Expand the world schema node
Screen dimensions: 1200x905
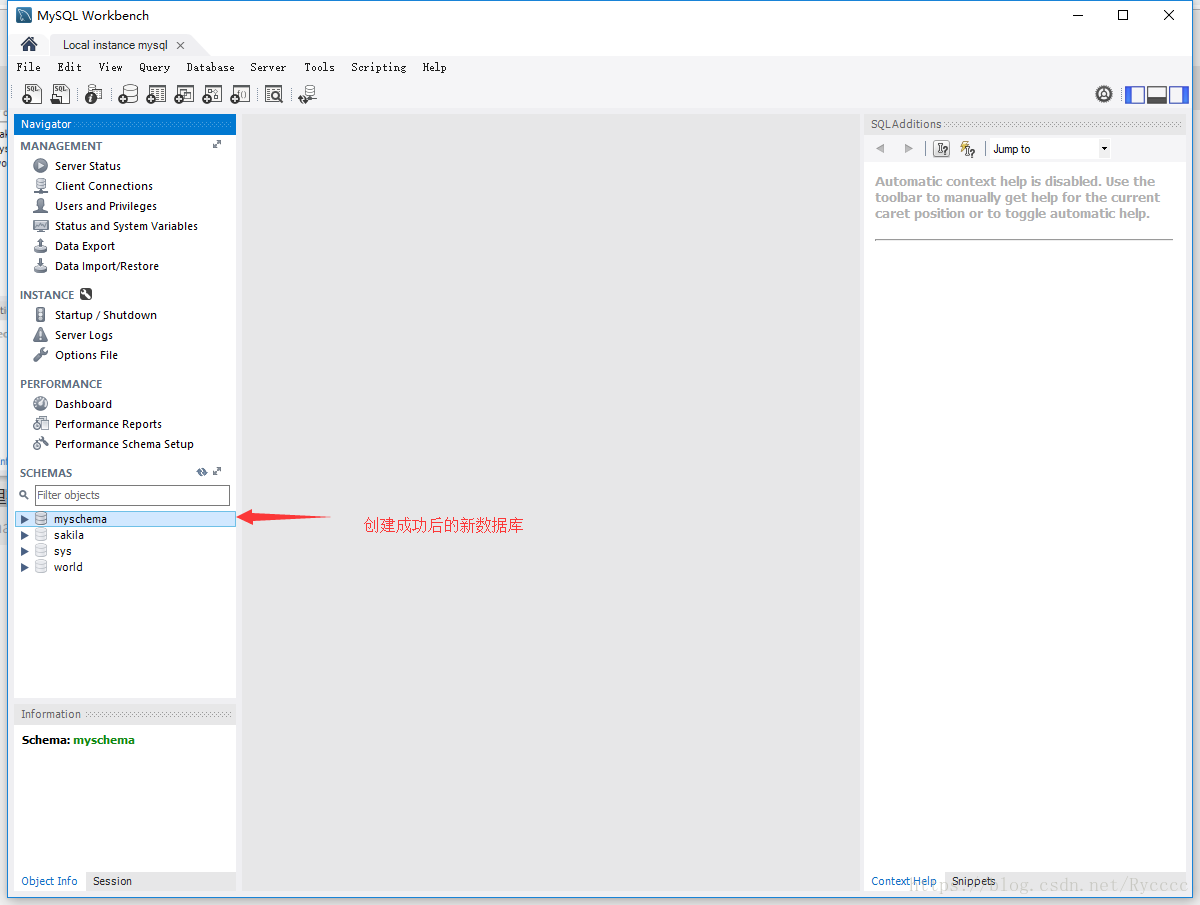click(25, 567)
